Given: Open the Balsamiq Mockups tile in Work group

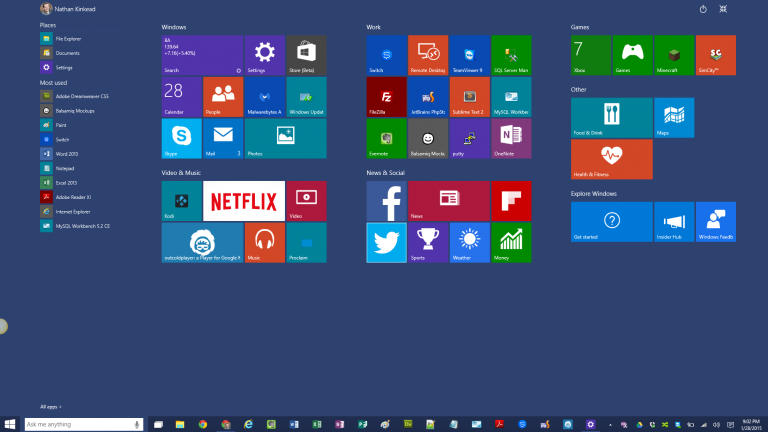Looking at the screenshot, I should (428, 139).
